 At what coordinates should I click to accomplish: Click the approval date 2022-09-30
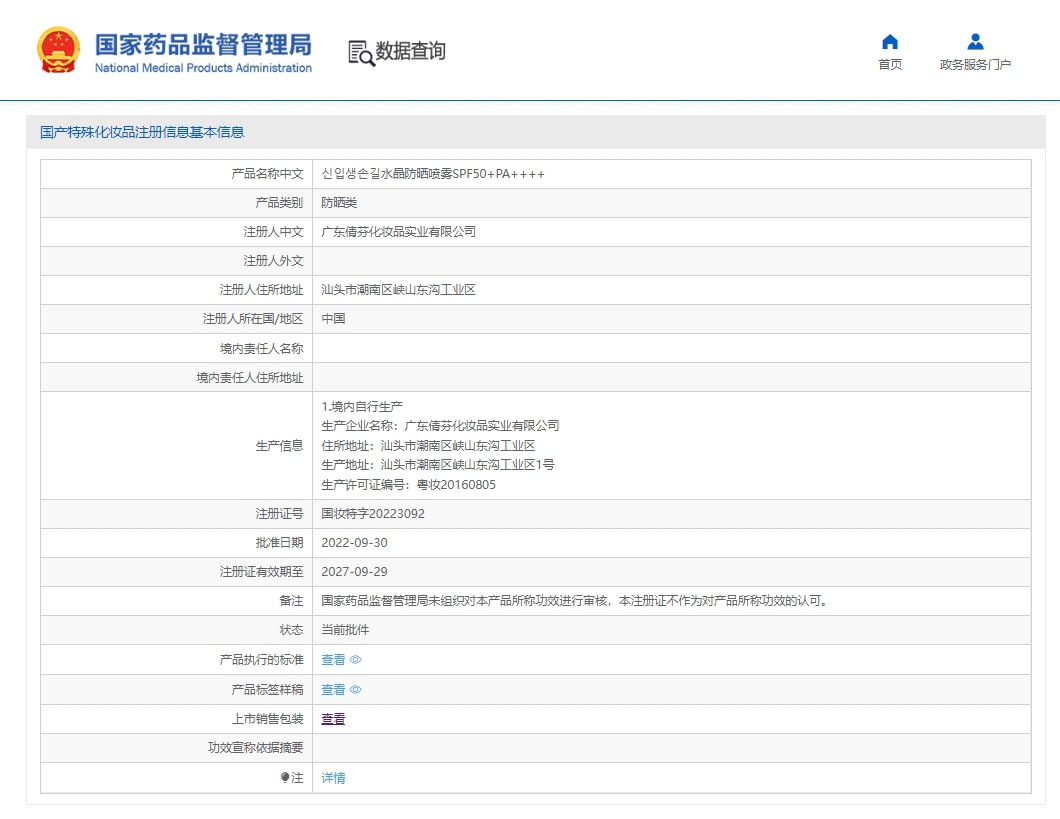(x=354, y=543)
